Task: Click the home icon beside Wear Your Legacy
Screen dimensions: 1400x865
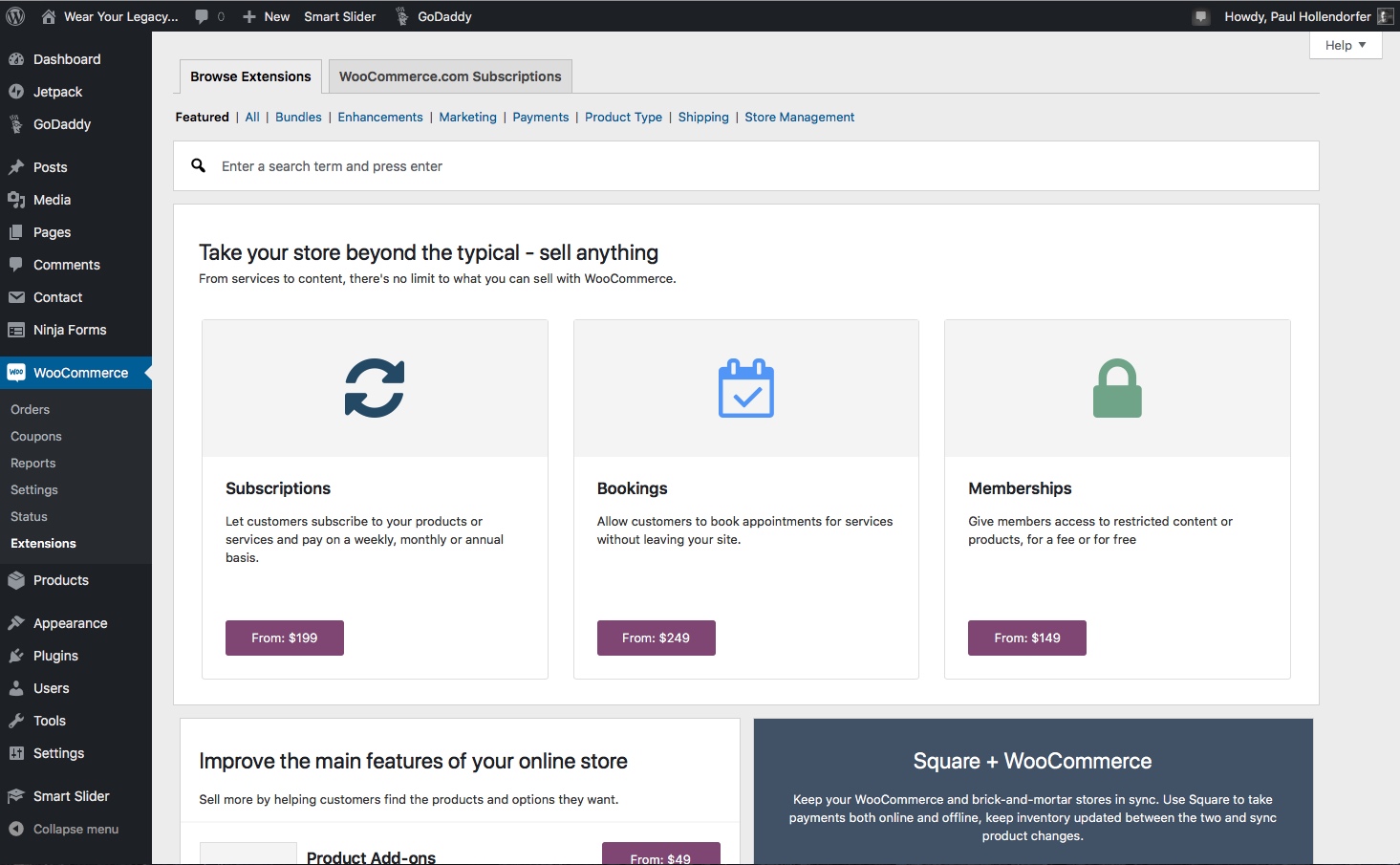Action: click(49, 16)
